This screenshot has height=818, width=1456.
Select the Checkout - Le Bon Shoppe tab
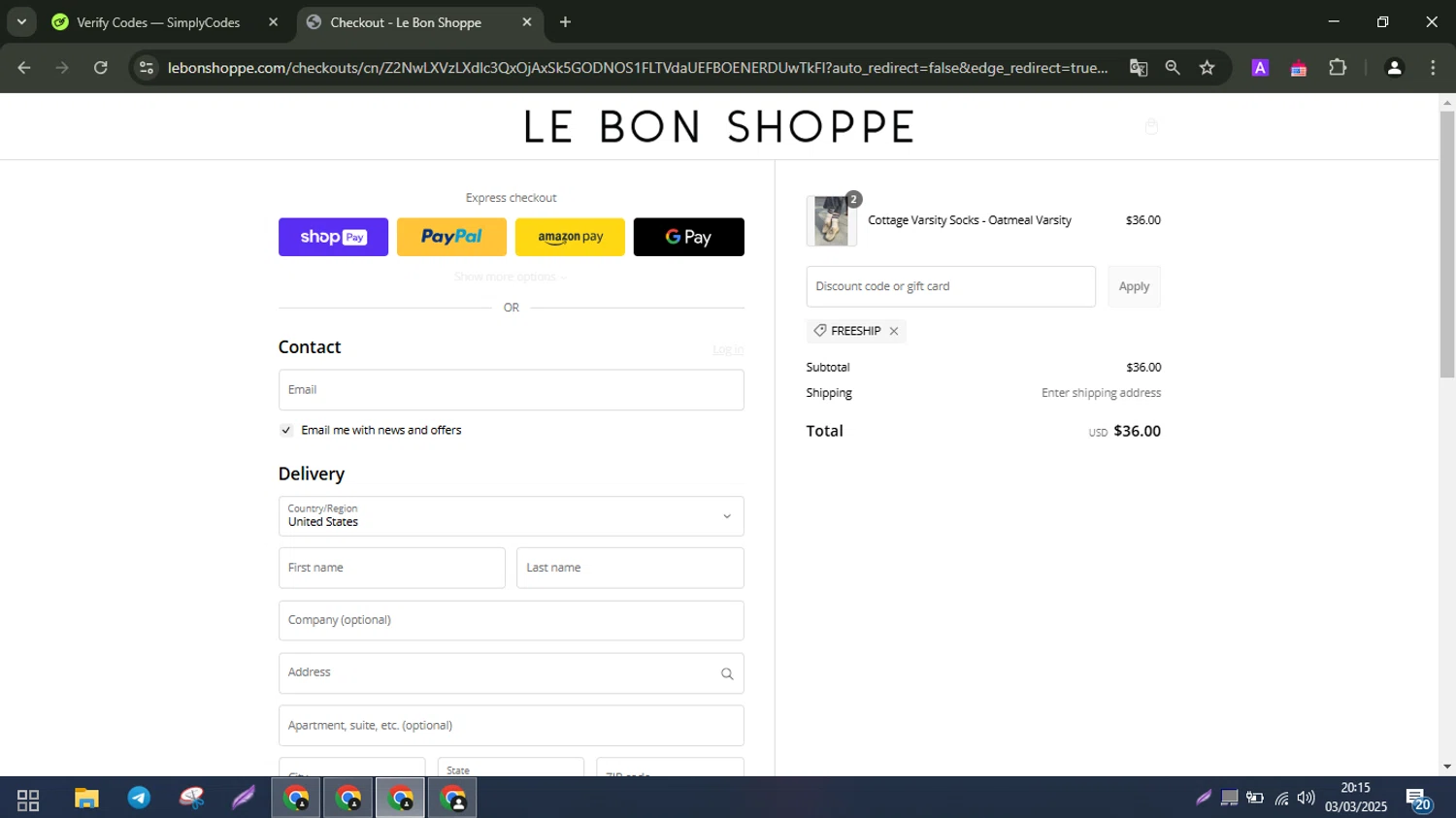click(406, 22)
